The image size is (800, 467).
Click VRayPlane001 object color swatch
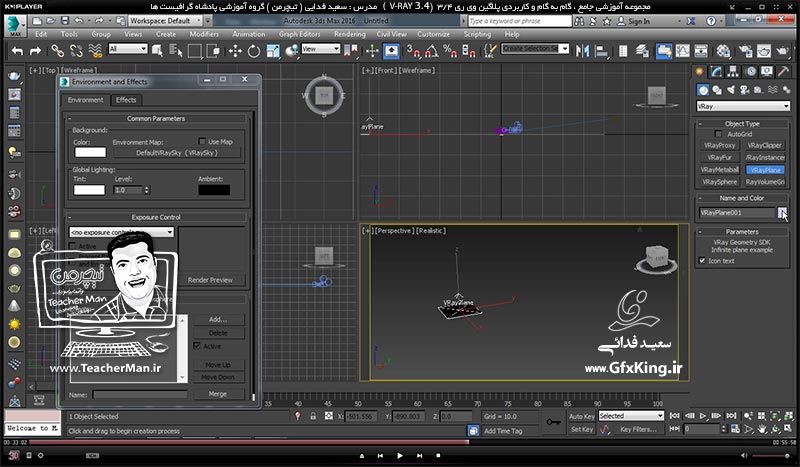pyautogui.click(x=782, y=212)
